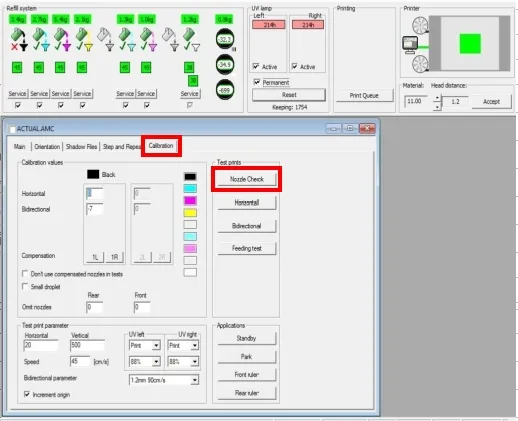
Task: Toggle the Permanent UV lamp checkbox
Action: [257, 82]
